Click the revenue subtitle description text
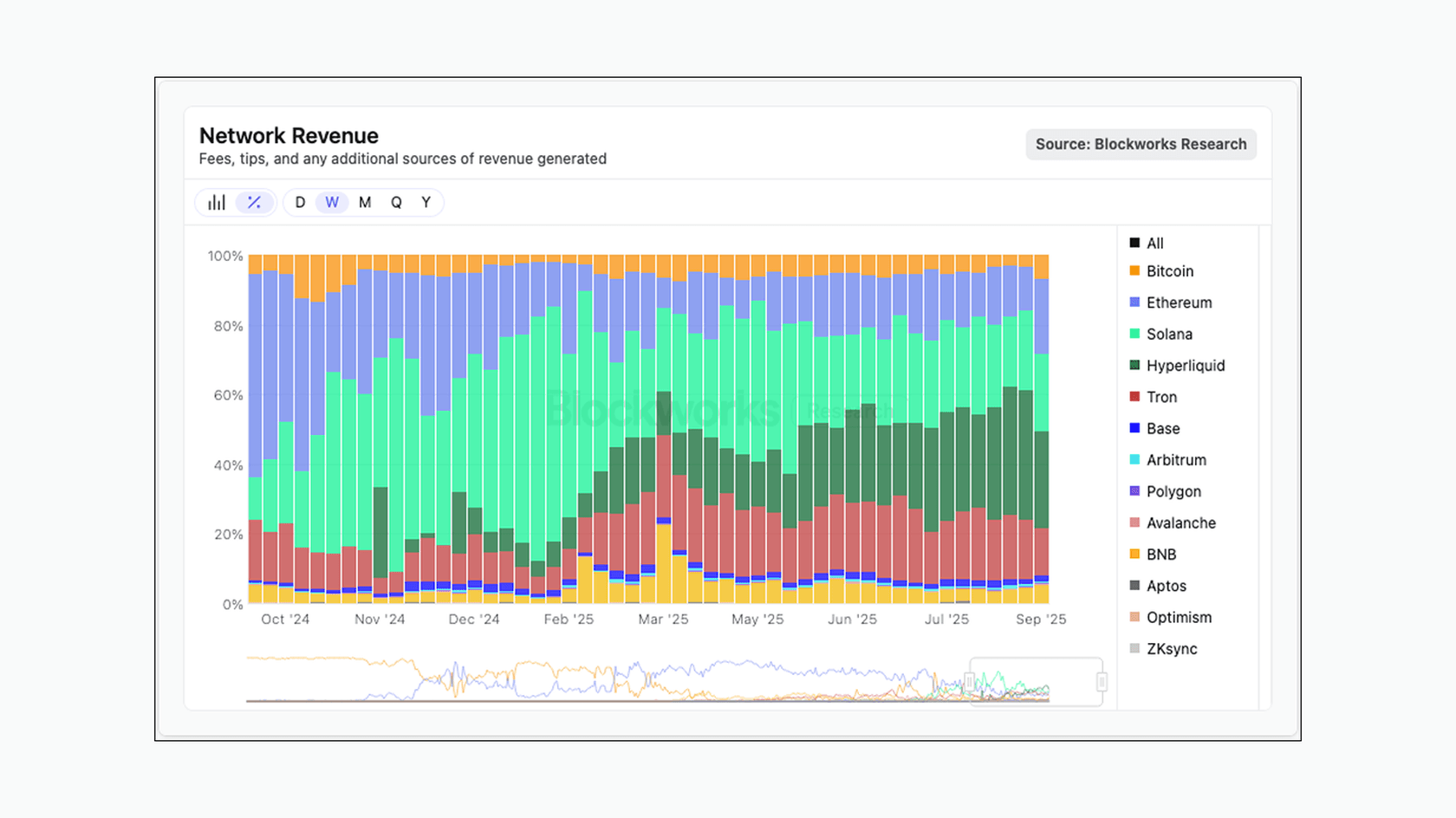 pyautogui.click(x=403, y=159)
